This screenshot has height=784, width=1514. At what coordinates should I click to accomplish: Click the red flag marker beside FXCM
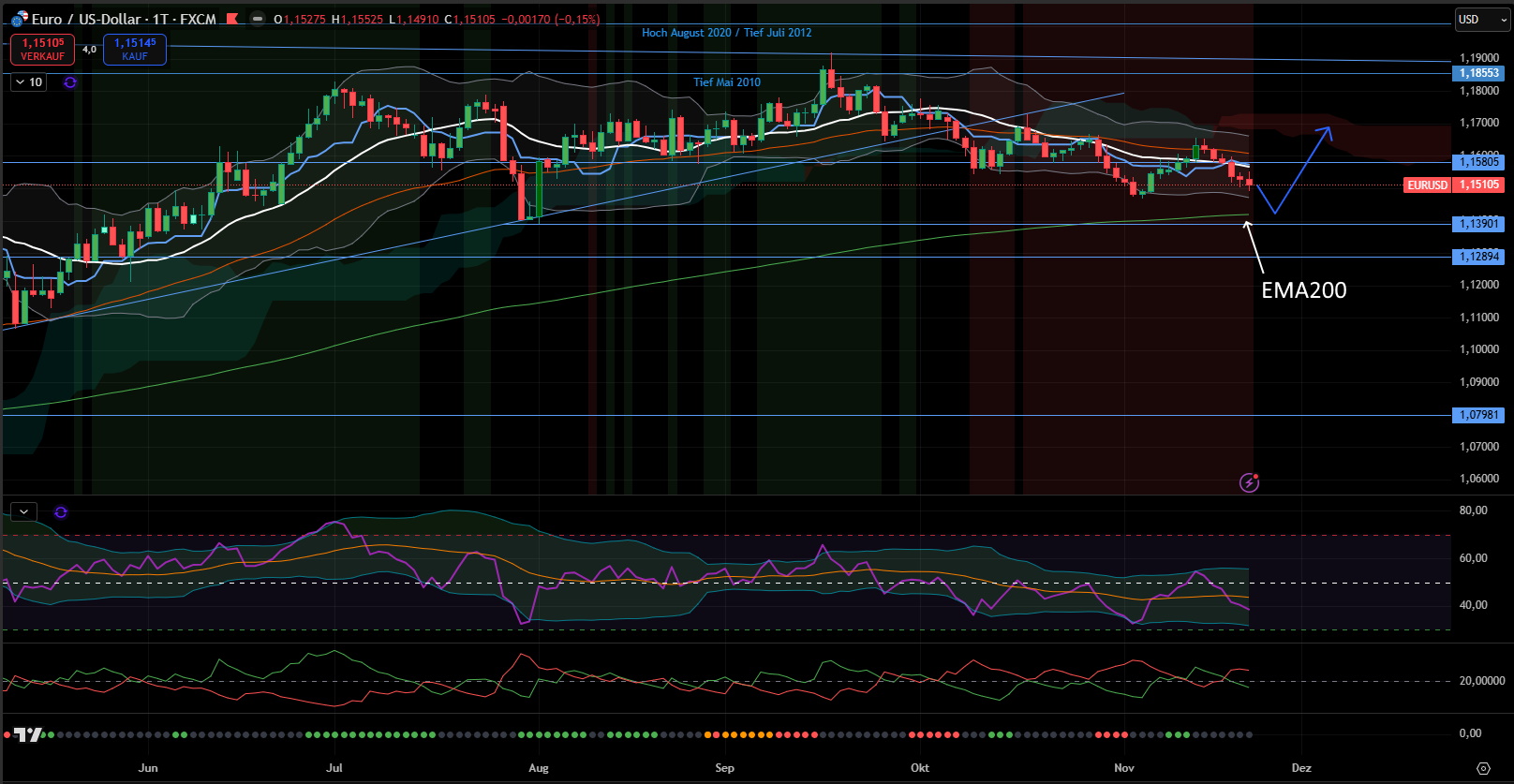[x=232, y=19]
